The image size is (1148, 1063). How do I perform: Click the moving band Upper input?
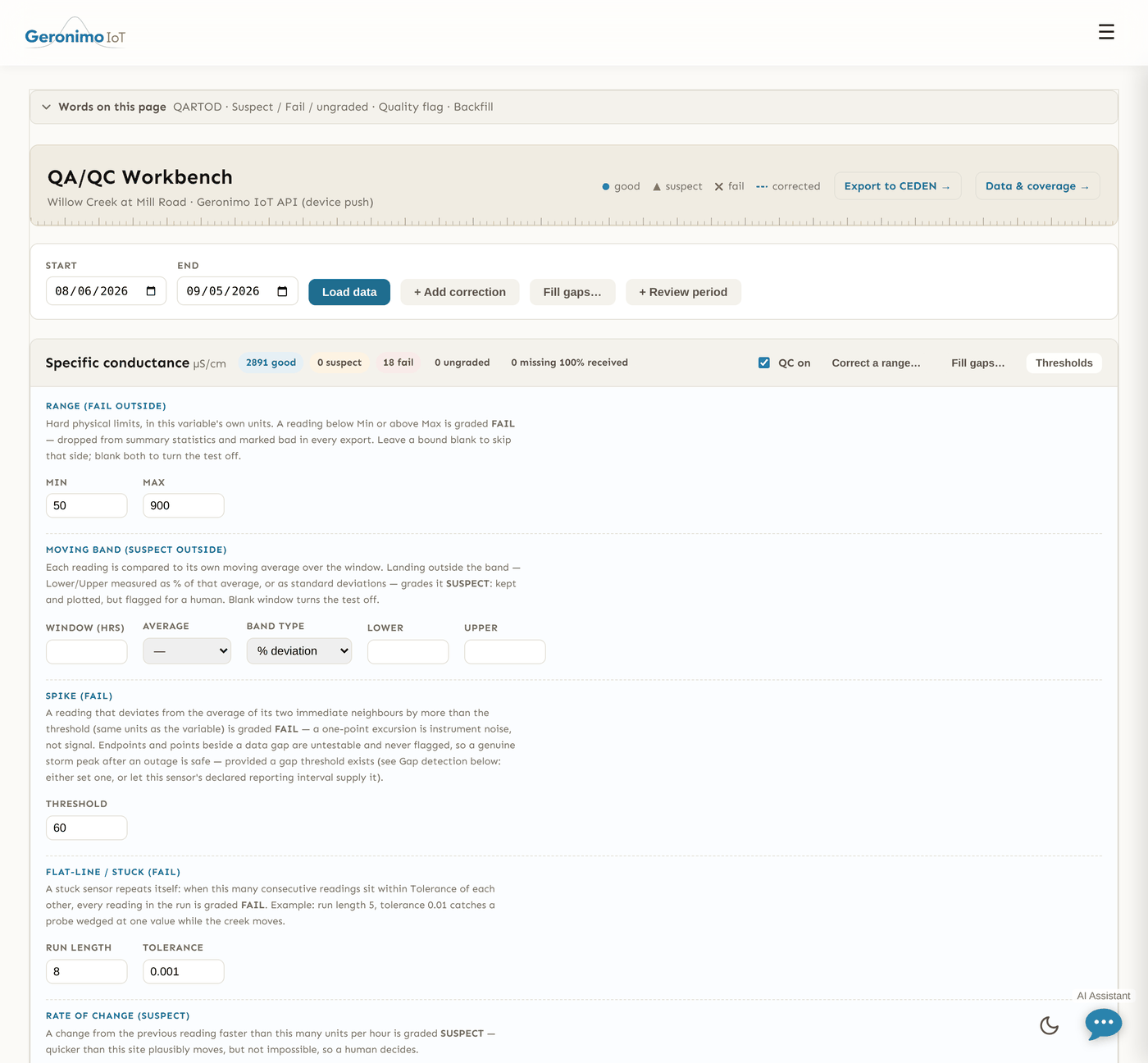(x=505, y=652)
